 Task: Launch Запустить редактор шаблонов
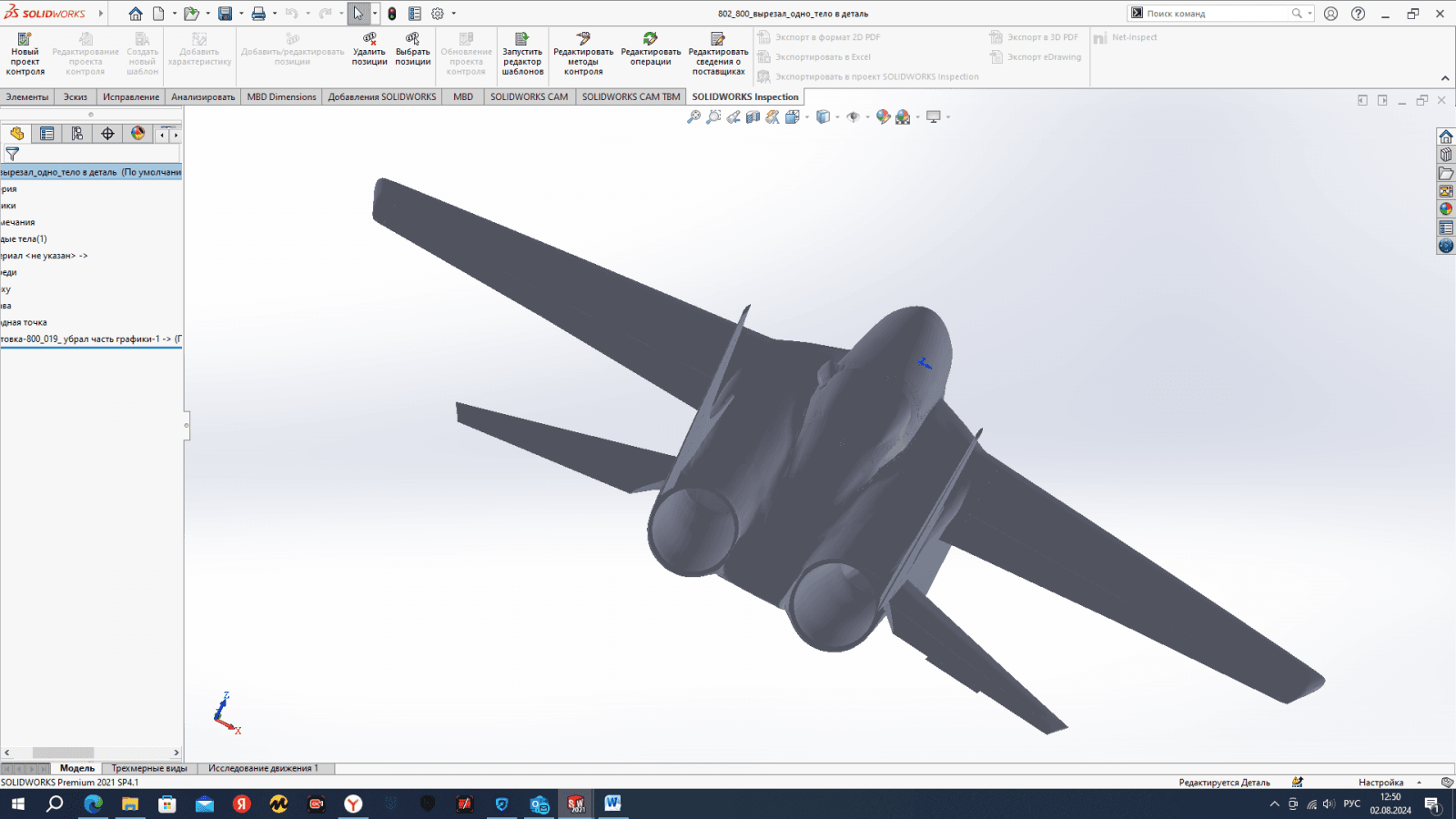pos(522,54)
